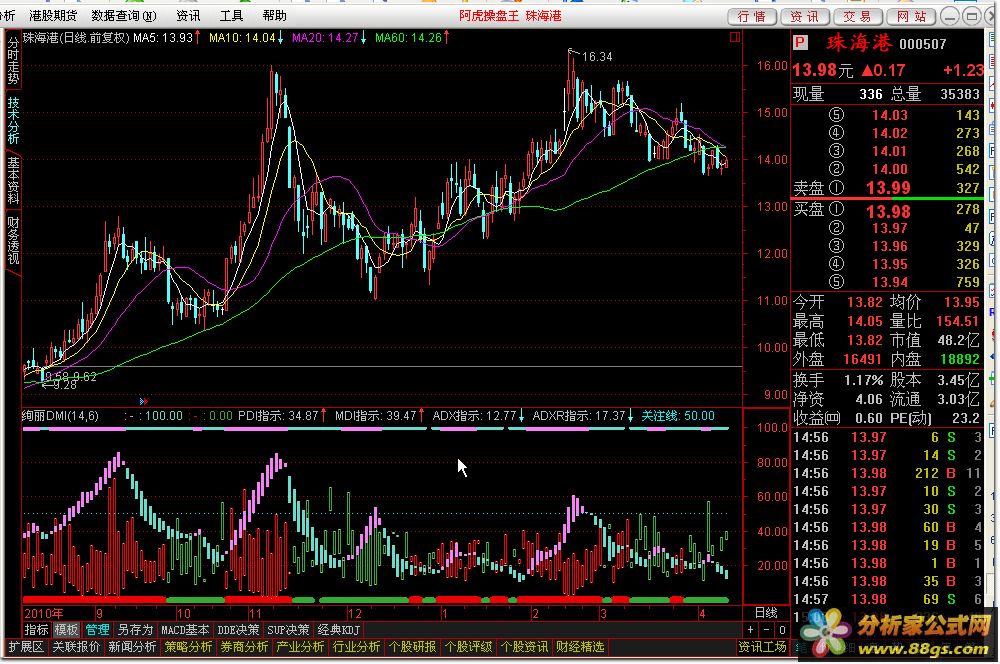This screenshot has width=1000, height=664.
Task: Switch to the 技术分析 side tab
Action: pyautogui.click(x=13, y=120)
